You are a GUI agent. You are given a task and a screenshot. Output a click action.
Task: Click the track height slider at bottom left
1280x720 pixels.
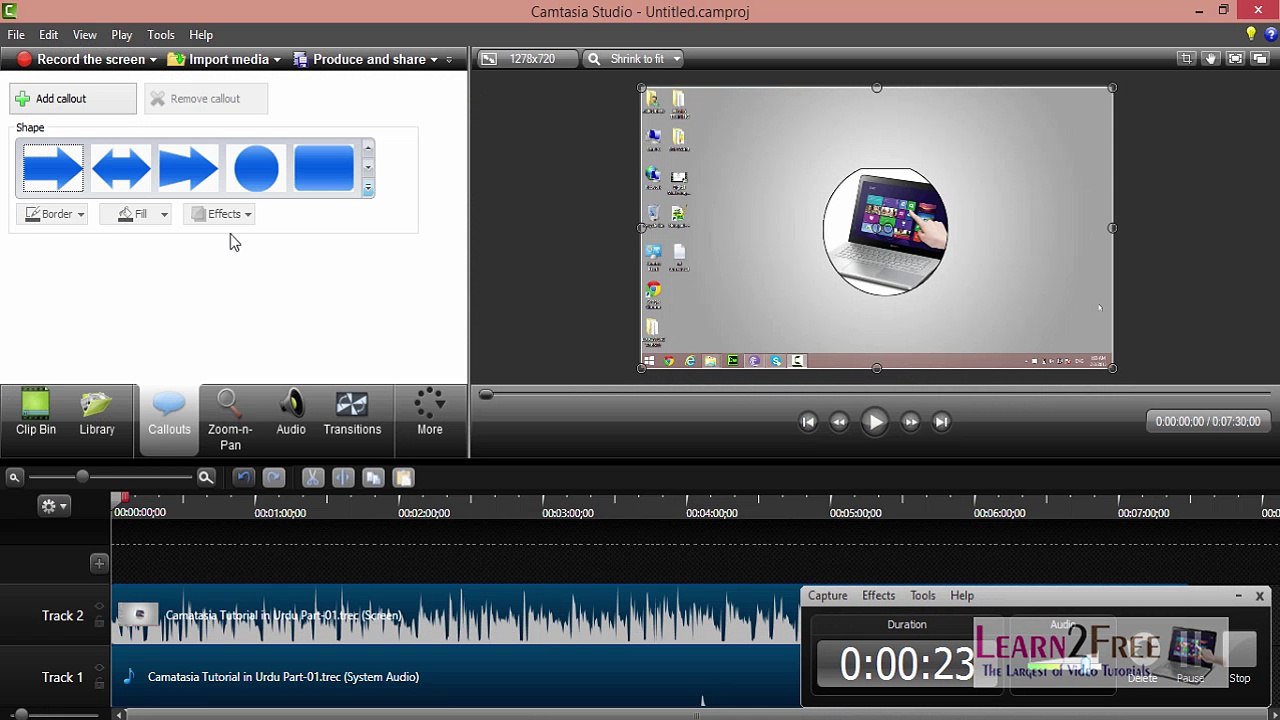click(21, 714)
